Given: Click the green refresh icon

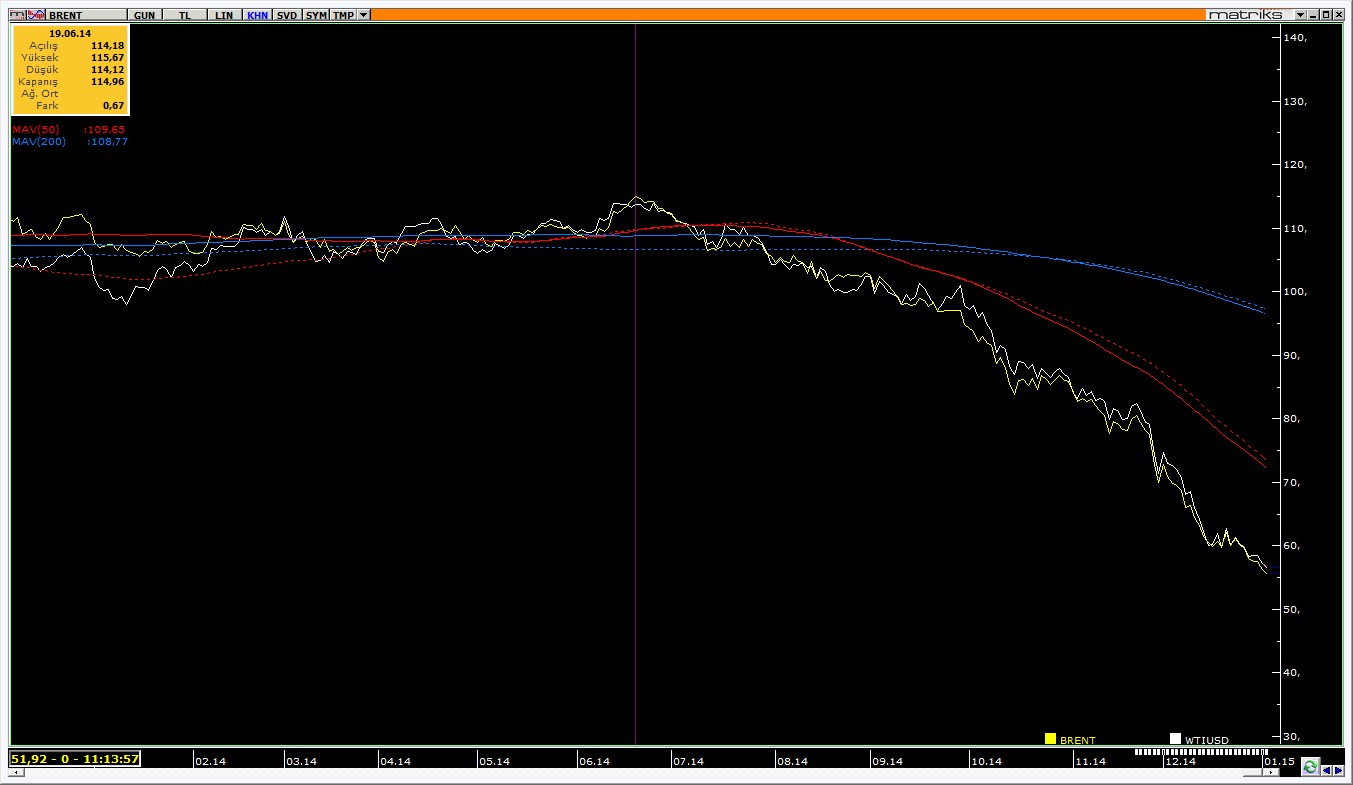Looking at the screenshot, I should click(x=1310, y=767).
